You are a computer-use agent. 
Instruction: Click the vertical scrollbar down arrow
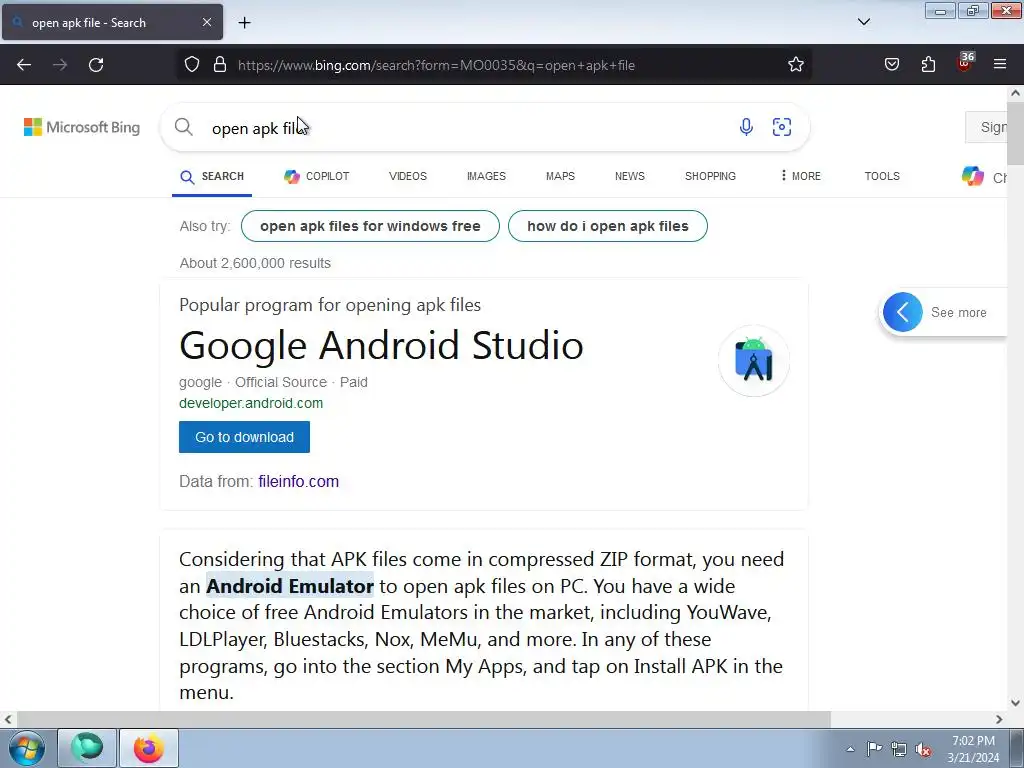1015,703
